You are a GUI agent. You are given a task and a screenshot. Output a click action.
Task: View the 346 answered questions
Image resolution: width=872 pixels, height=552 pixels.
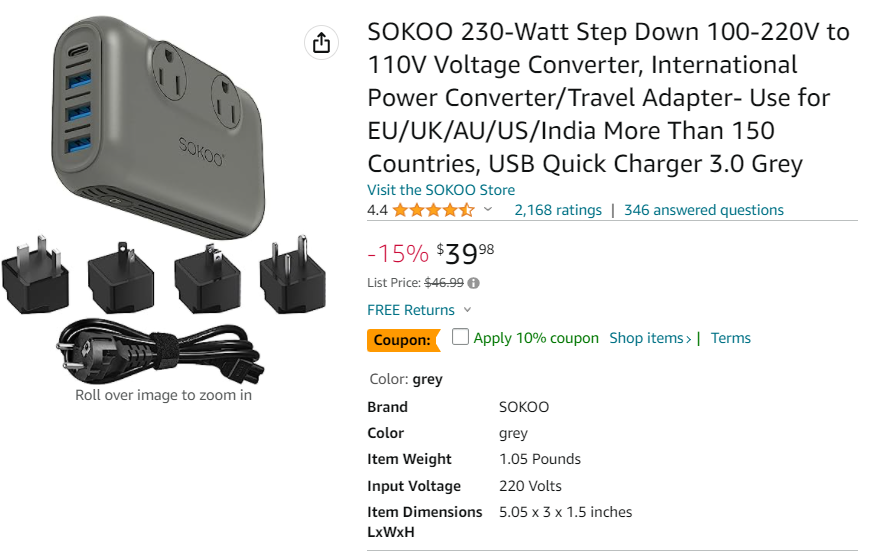(x=703, y=210)
